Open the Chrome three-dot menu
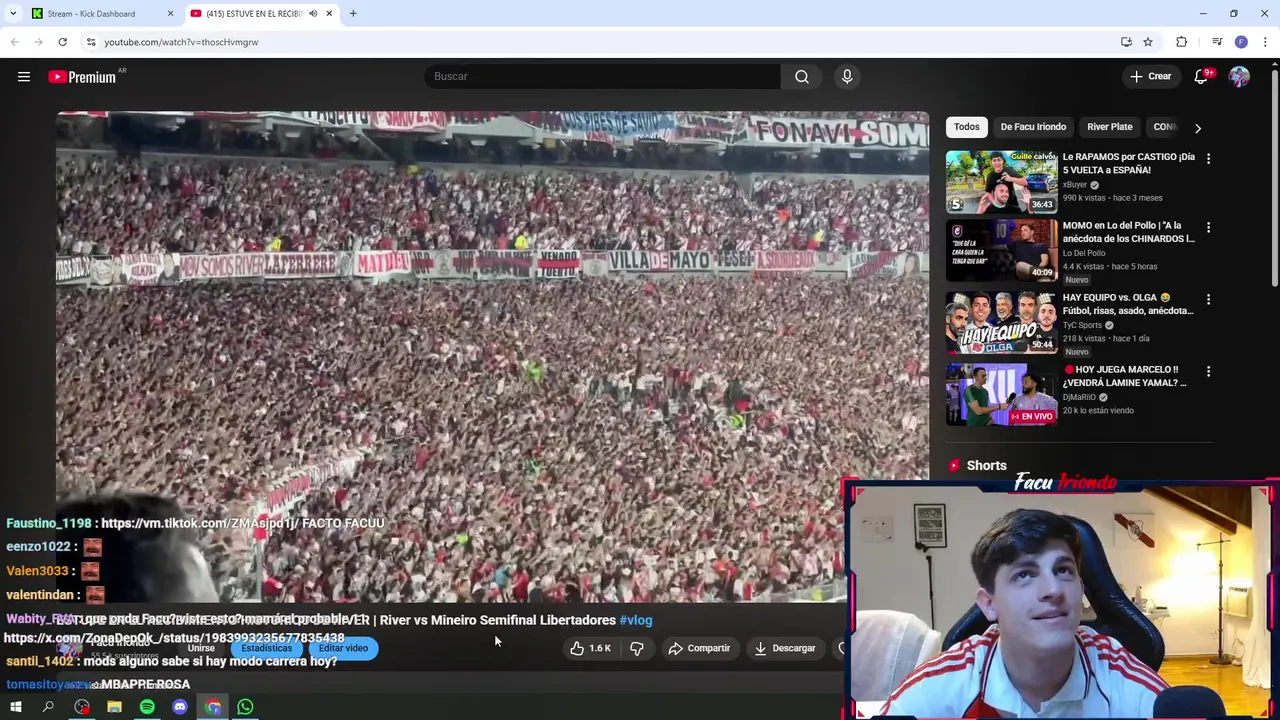Viewport: 1280px width, 720px height. click(x=1266, y=42)
